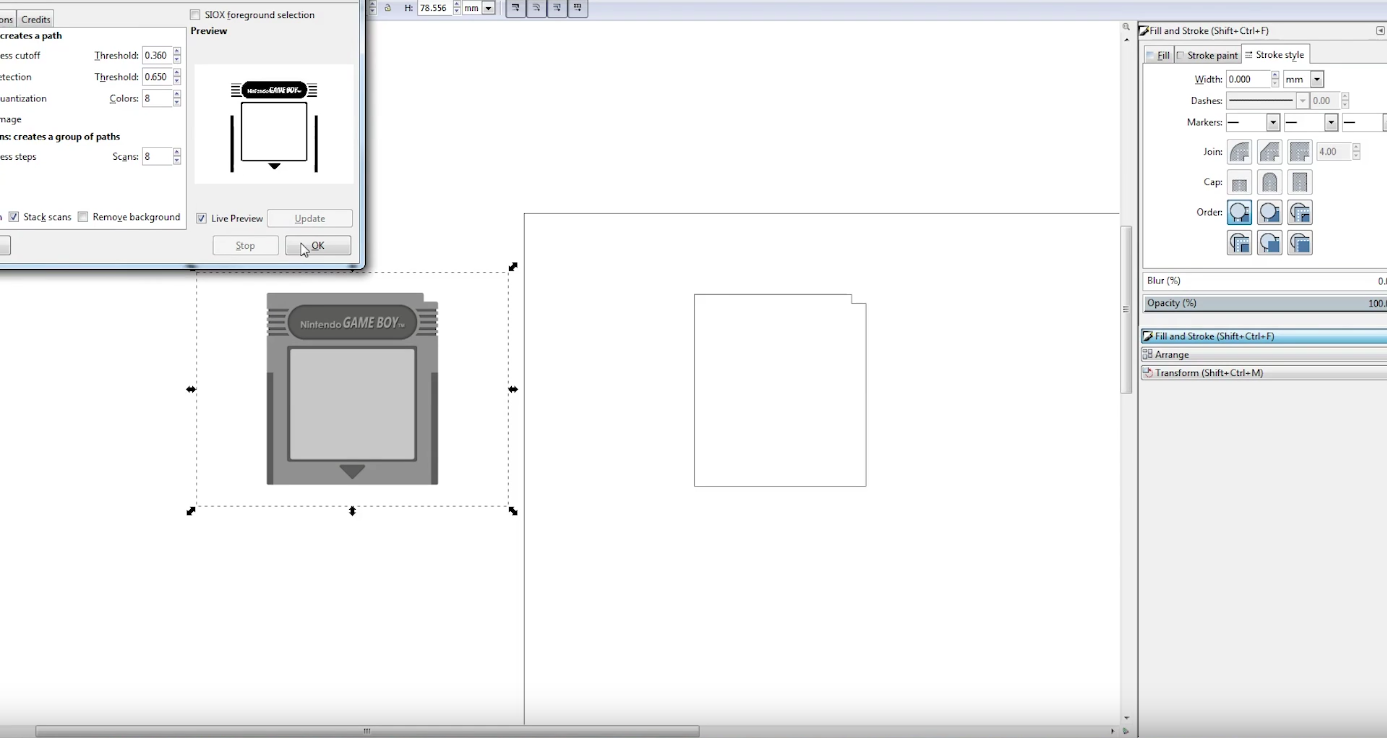1387x738 pixels.
Task: Click OK in the Trace Bitmap dialog
Action: (x=317, y=245)
